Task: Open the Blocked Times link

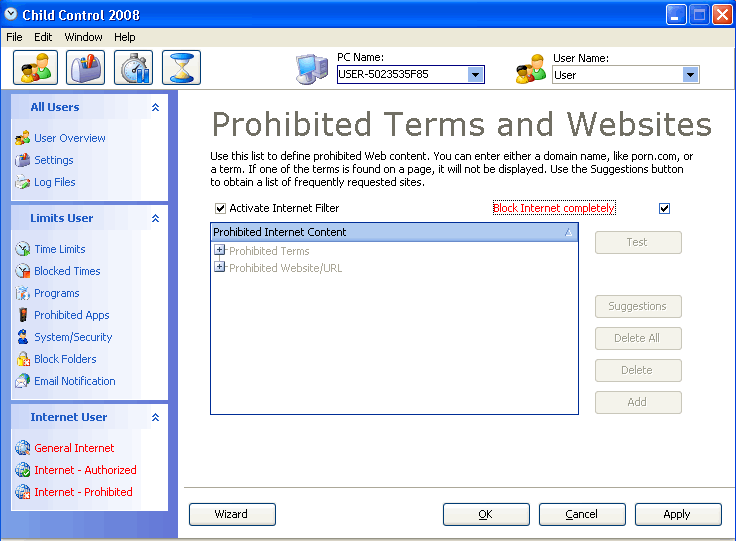Action: (x=67, y=271)
